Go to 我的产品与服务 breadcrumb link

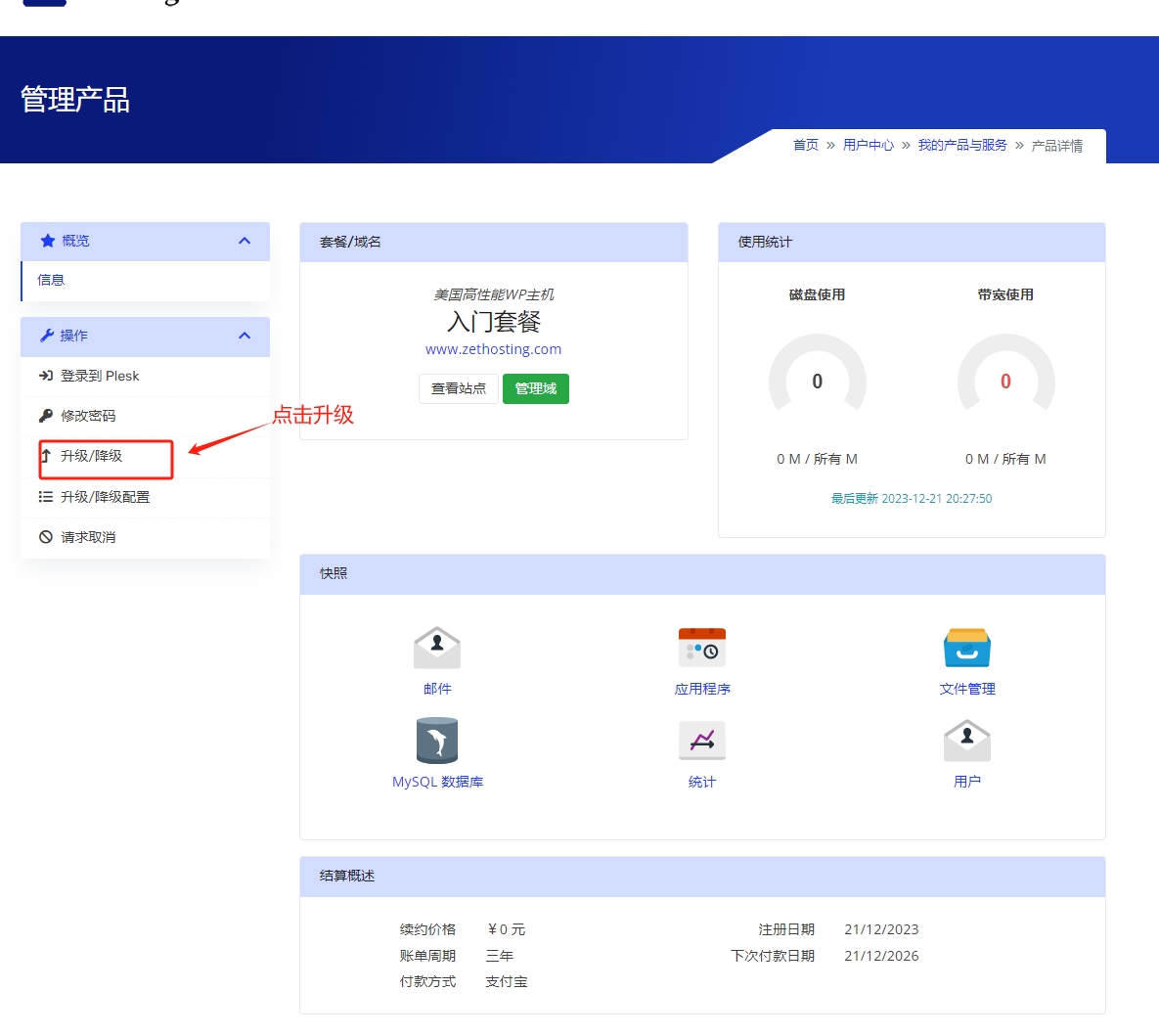pos(962,145)
